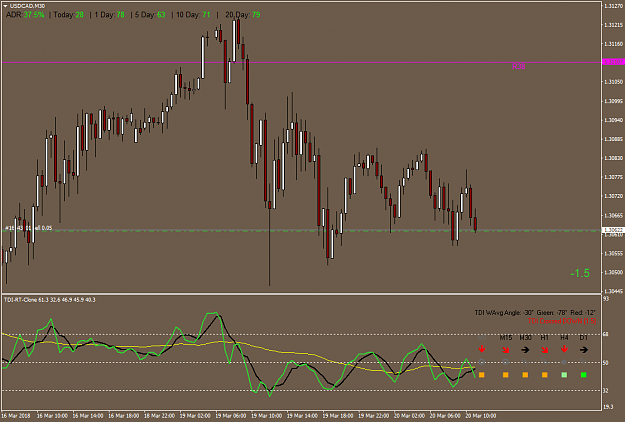Screen dimensions: 625x422
Task: Click the black right arrow under M30
Action: [525, 349]
